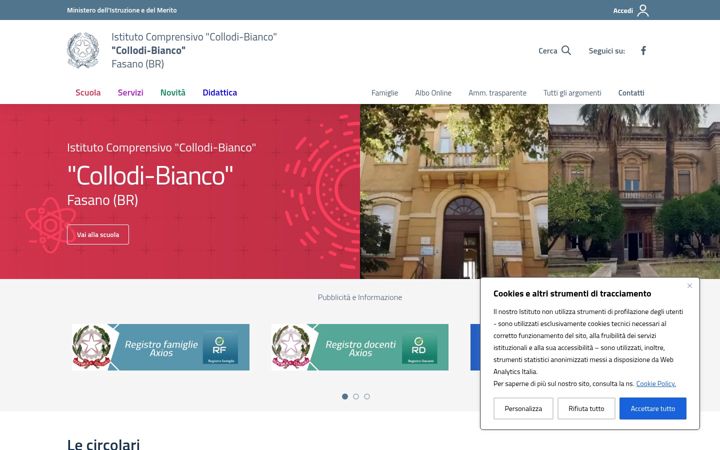Image resolution: width=720 pixels, height=450 pixels.
Task: Click the Cerca search label
Action: [x=547, y=51]
